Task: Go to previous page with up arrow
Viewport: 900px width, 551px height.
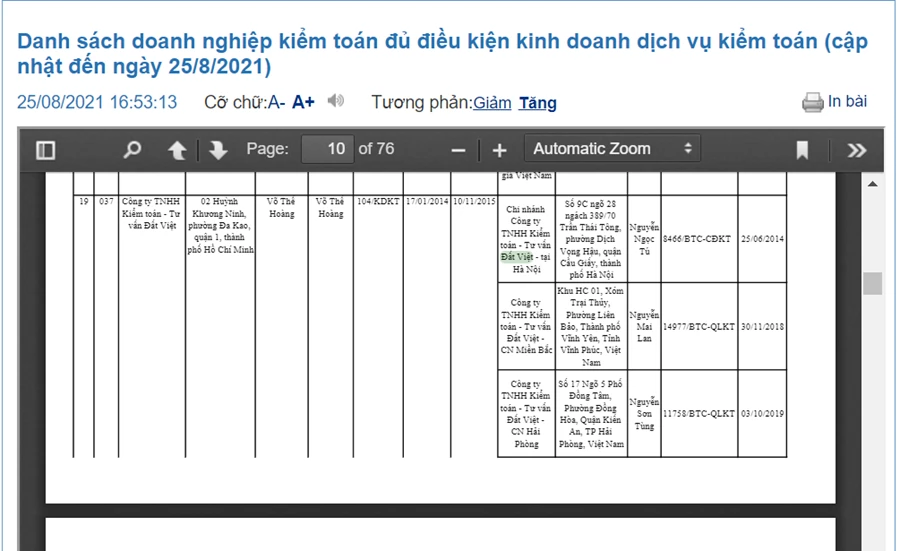Action: pos(177,150)
